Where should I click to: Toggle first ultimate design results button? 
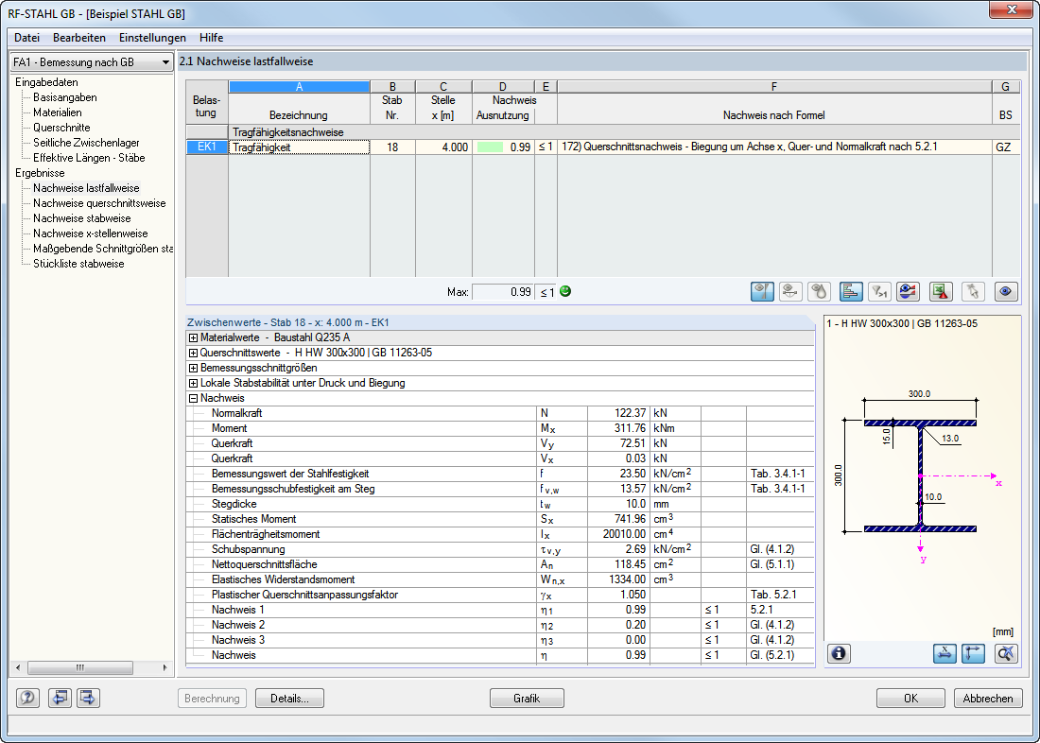click(762, 291)
